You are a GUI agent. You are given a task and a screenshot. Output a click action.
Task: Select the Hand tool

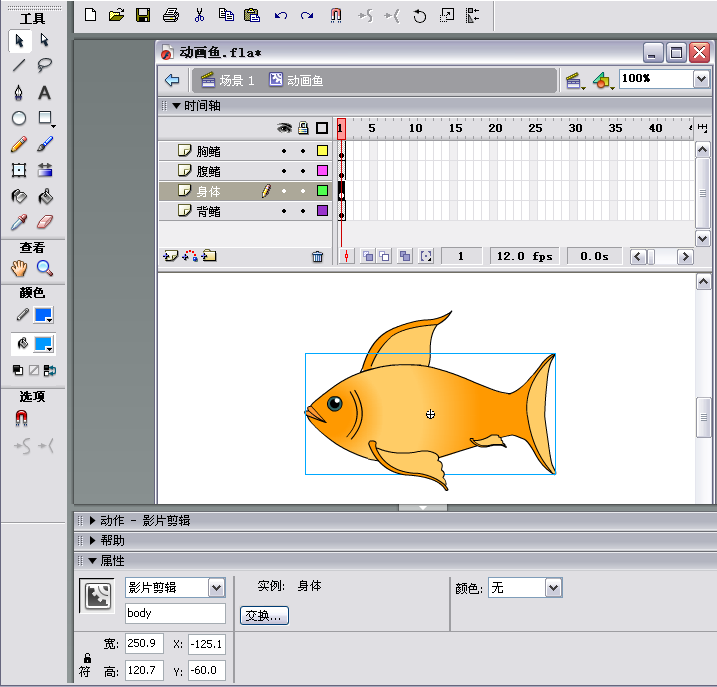[18, 268]
